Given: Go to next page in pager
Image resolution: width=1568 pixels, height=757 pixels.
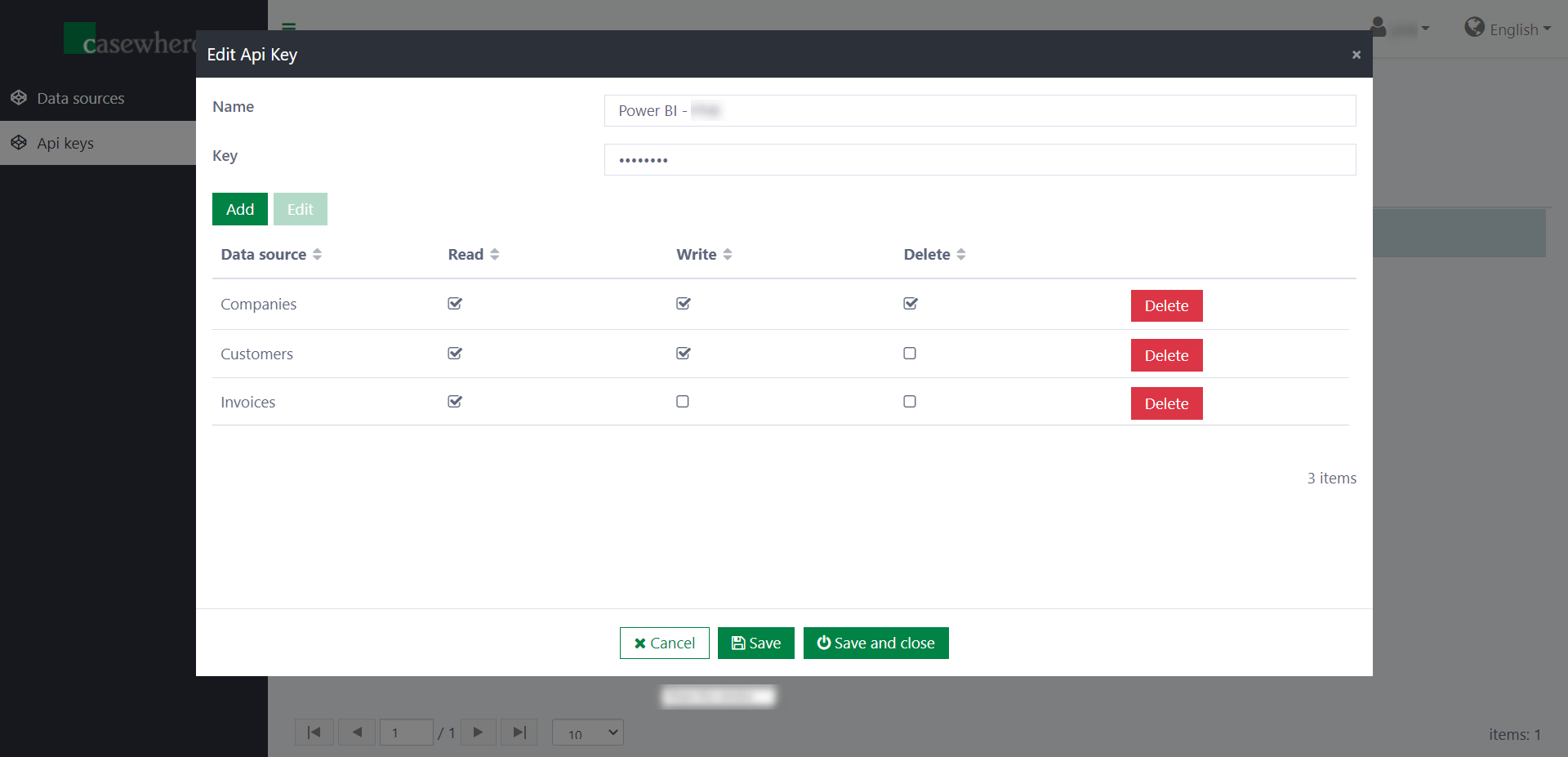Looking at the screenshot, I should (x=479, y=733).
